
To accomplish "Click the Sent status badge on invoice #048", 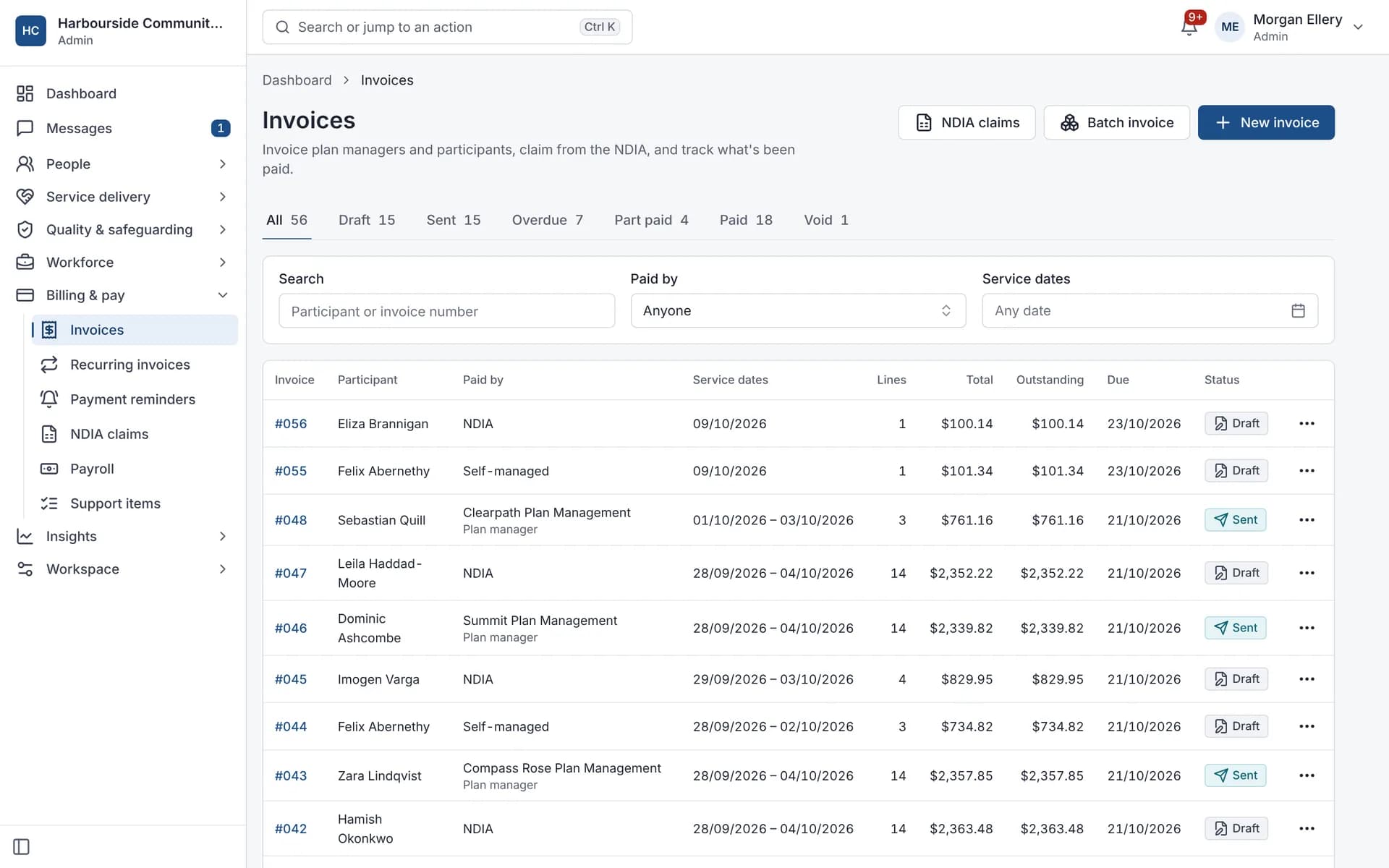I will pyautogui.click(x=1235, y=519).
